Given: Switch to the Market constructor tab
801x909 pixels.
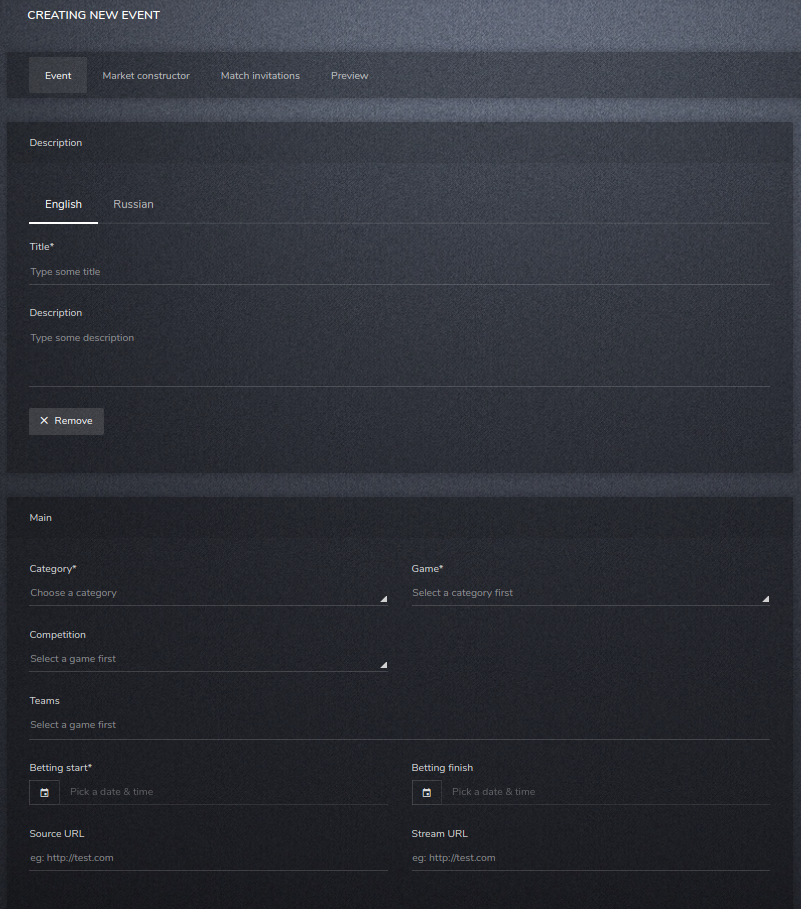Looking at the screenshot, I should pos(146,75).
